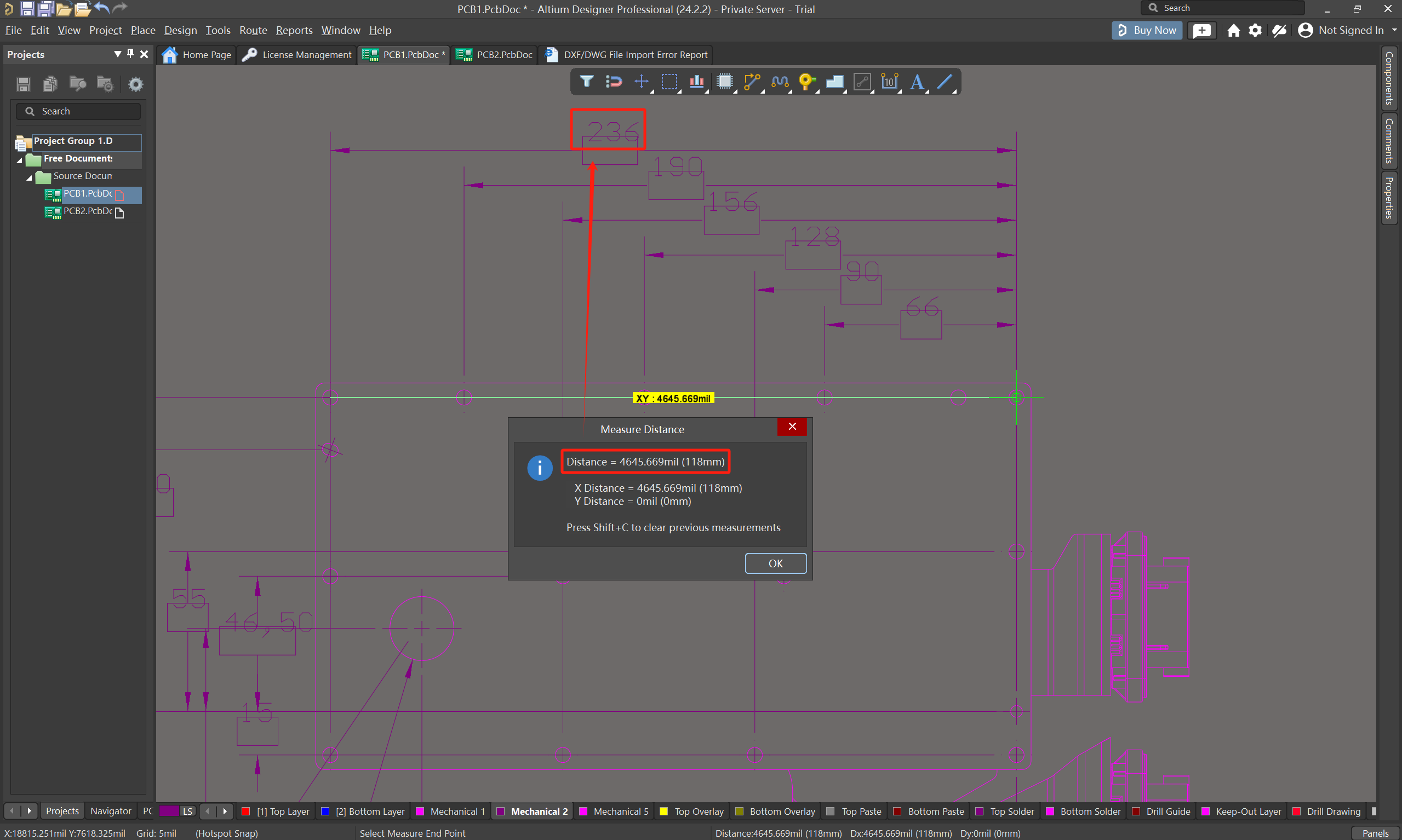The height and width of the screenshot is (840, 1402).
Task: Click the Projects panel search field
Action: tap(78, 112)
